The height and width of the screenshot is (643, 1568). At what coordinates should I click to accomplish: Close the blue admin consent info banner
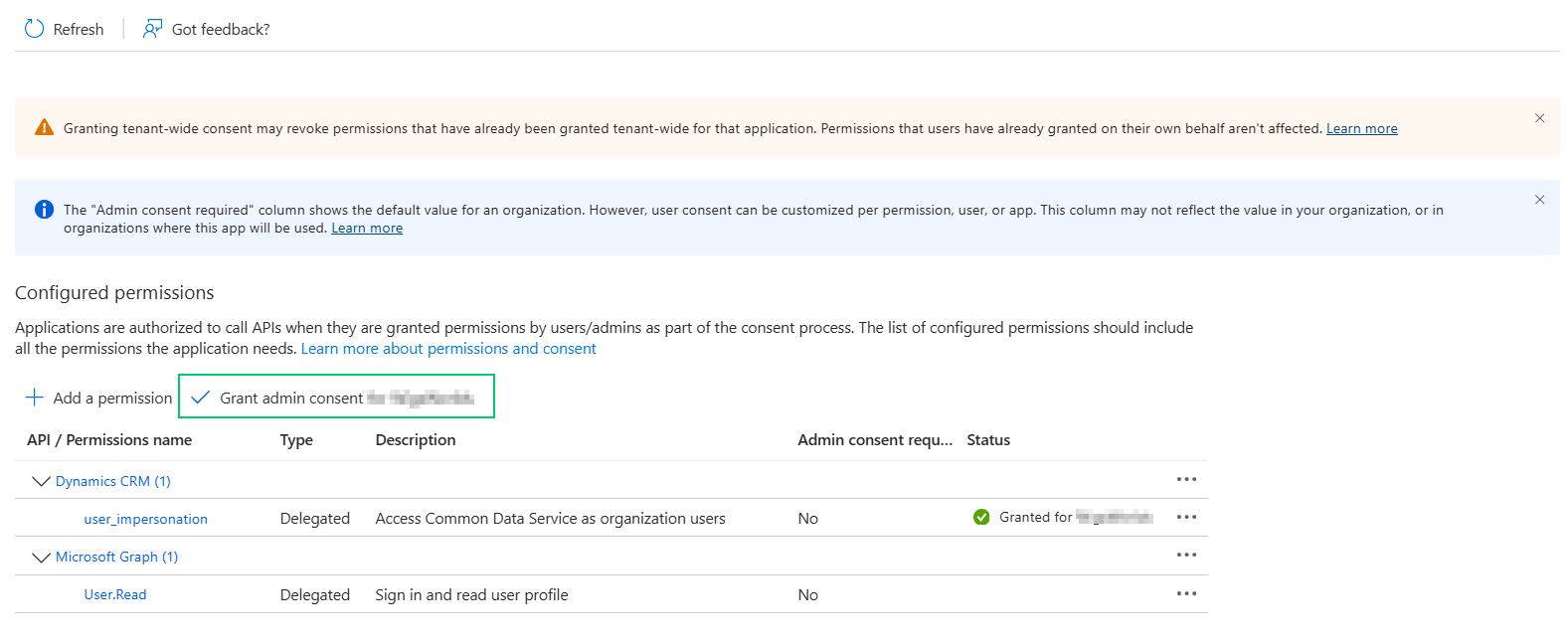(1539, 200)
